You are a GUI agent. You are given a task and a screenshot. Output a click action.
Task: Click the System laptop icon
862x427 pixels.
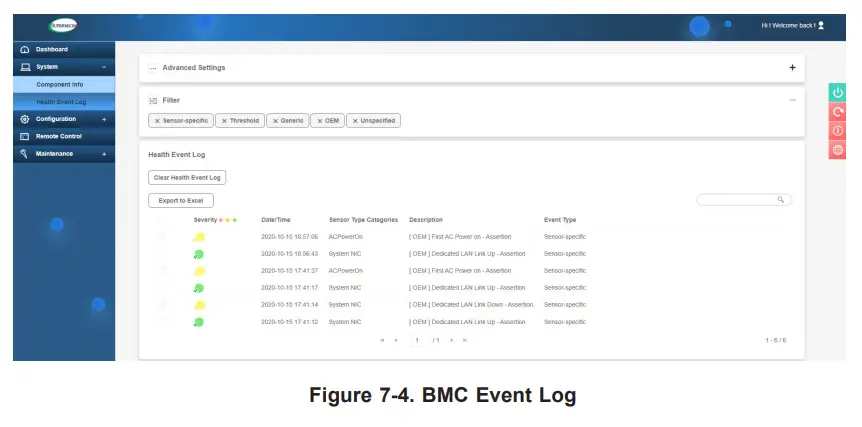pyautogui.click(x=25, y=67)
